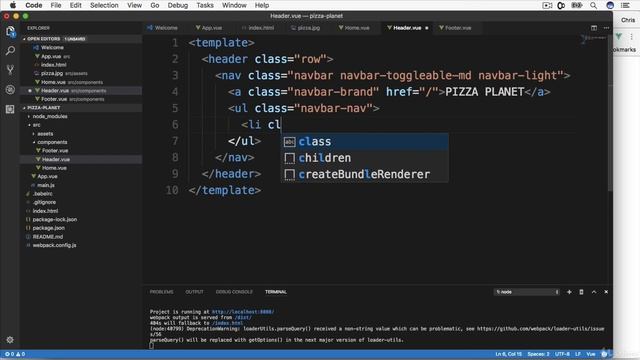Open the Selection menu
The image size is (640, 360).
[104, 5]
